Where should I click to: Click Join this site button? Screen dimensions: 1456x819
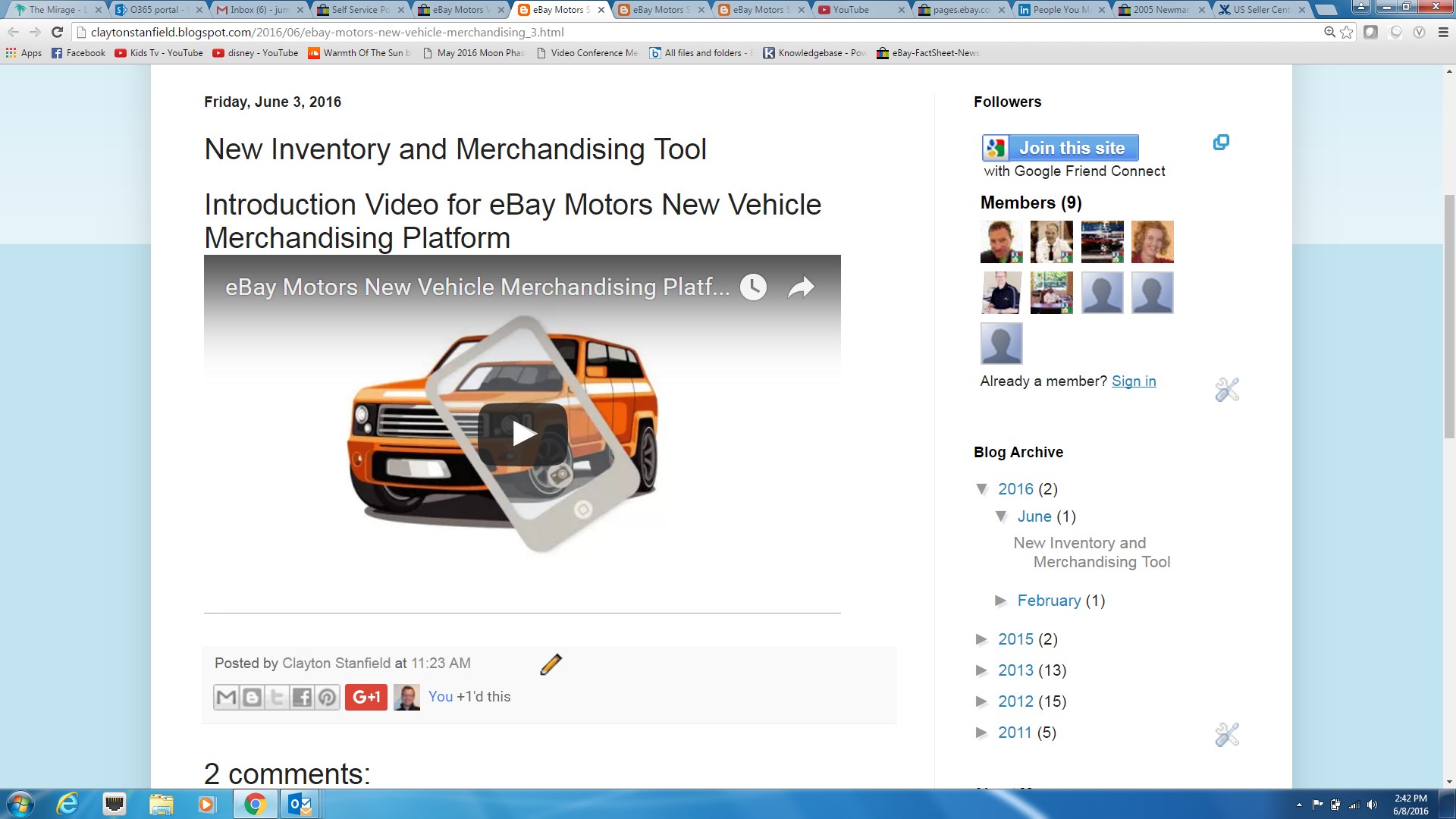(x=1060, y=148)
